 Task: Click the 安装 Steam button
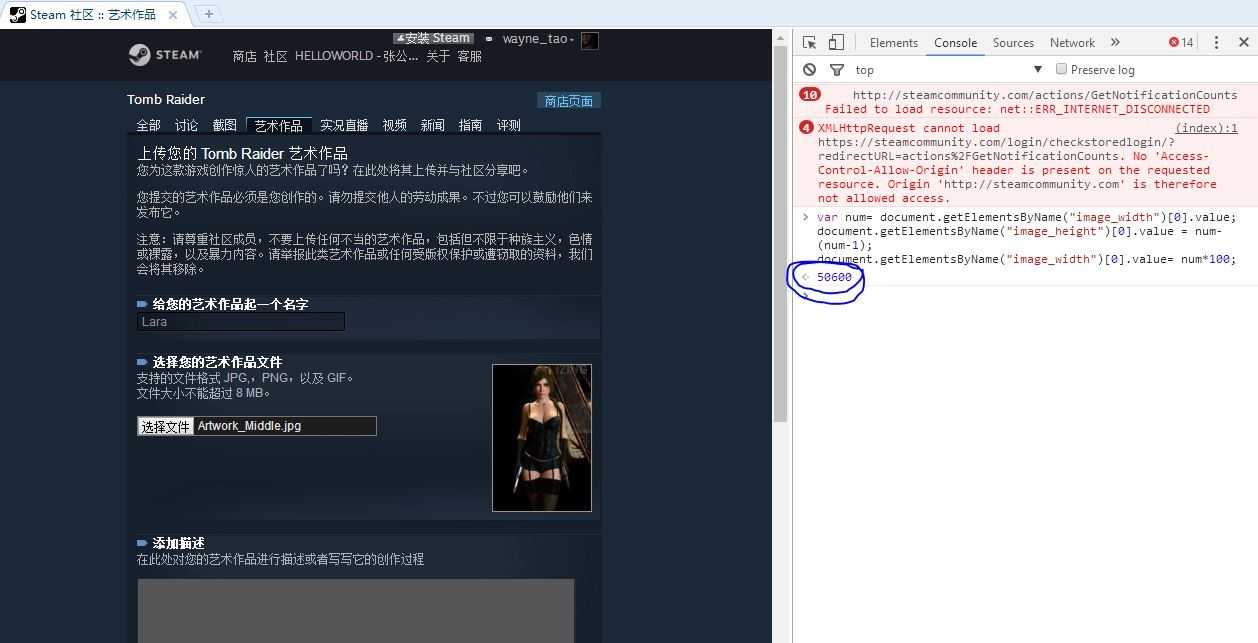[433, 38]
